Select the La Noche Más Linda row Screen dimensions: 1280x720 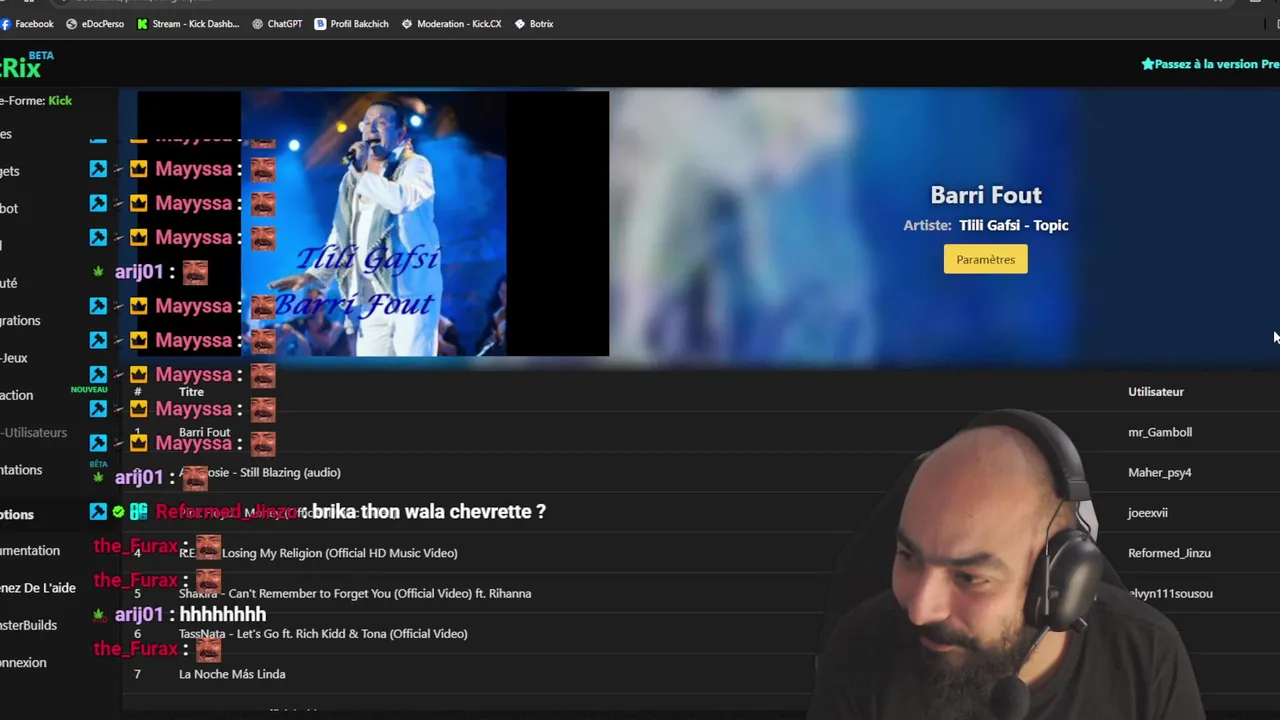click(700, 674)
